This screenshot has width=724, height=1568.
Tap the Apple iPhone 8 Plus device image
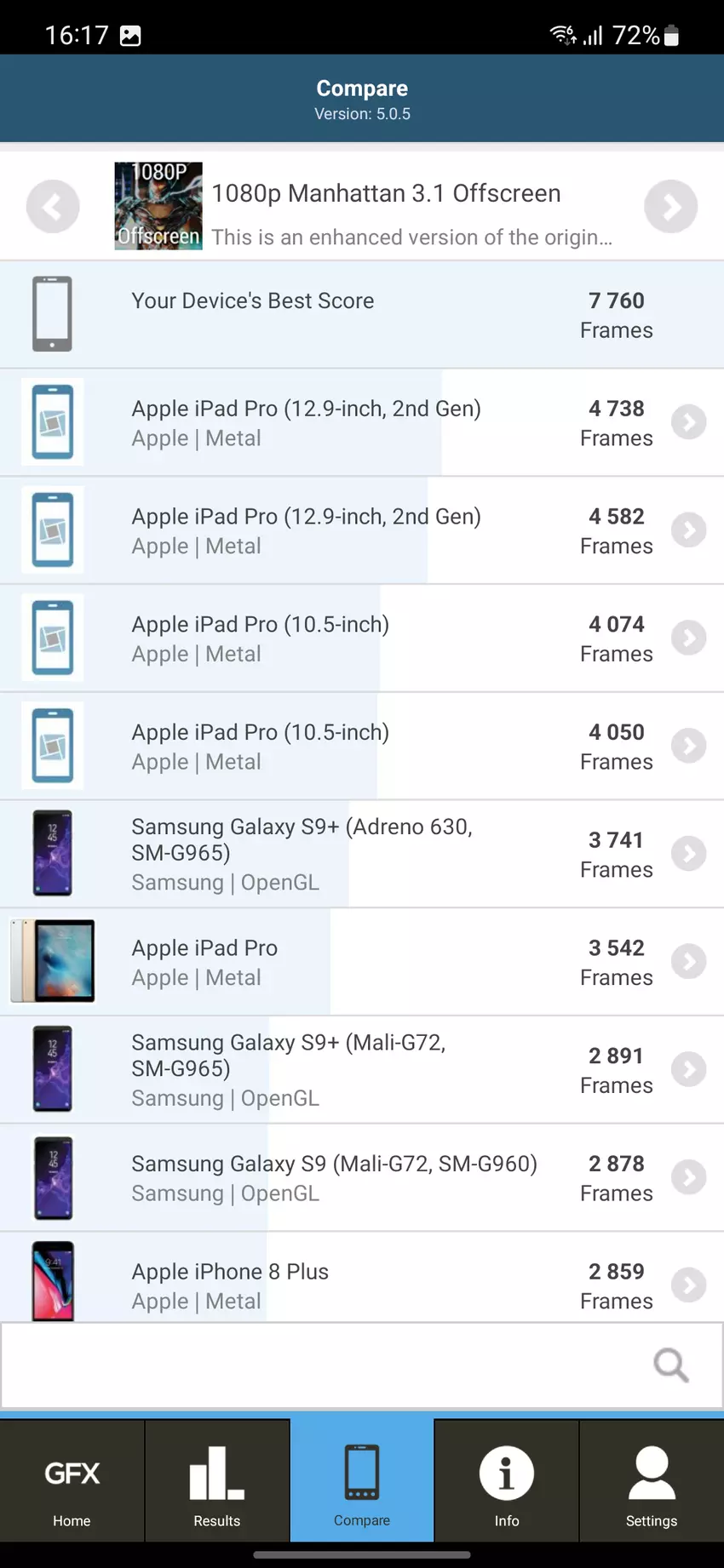click(53, 1281)
